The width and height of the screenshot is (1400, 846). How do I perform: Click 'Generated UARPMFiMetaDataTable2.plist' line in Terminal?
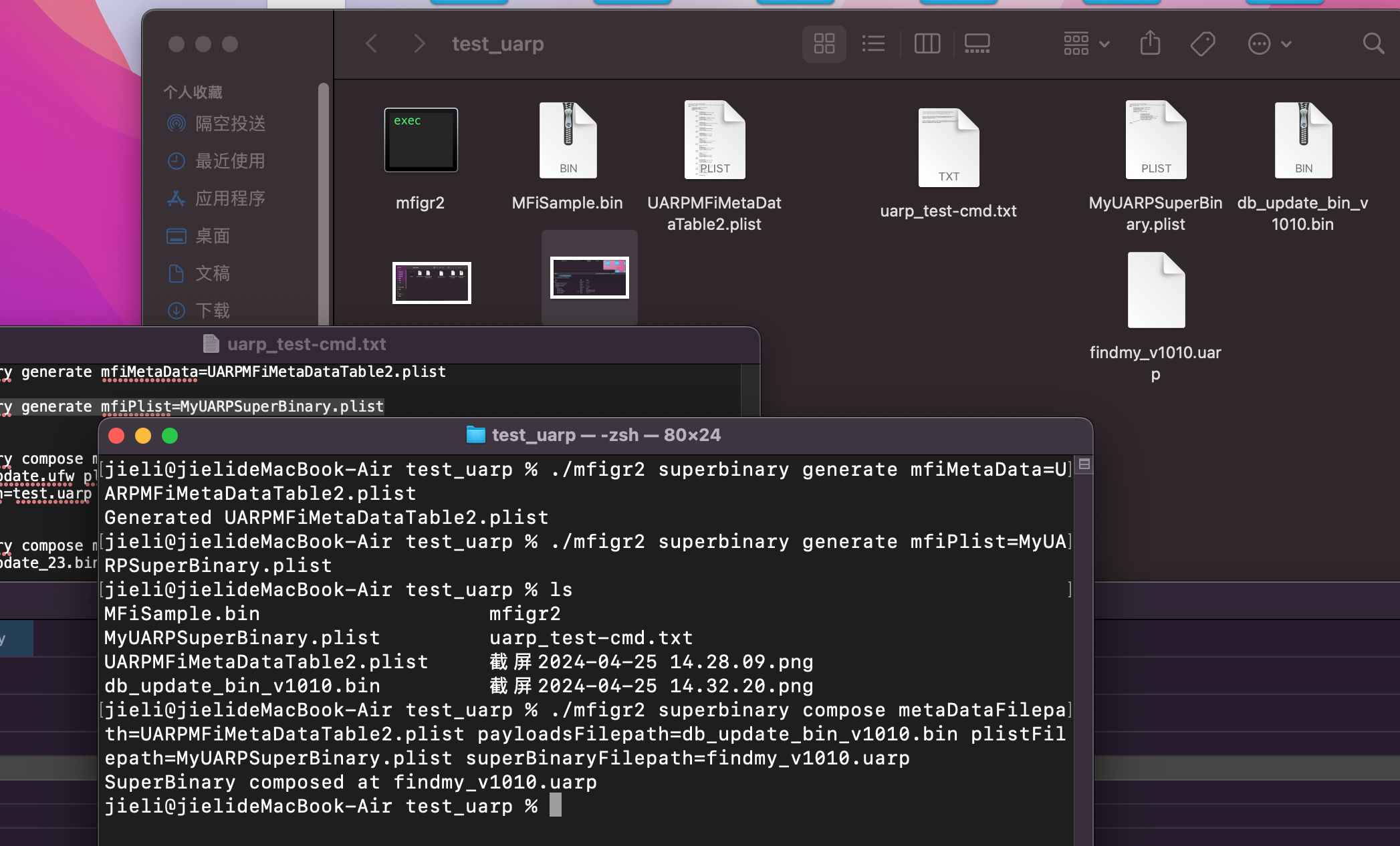tap(326, 517)
